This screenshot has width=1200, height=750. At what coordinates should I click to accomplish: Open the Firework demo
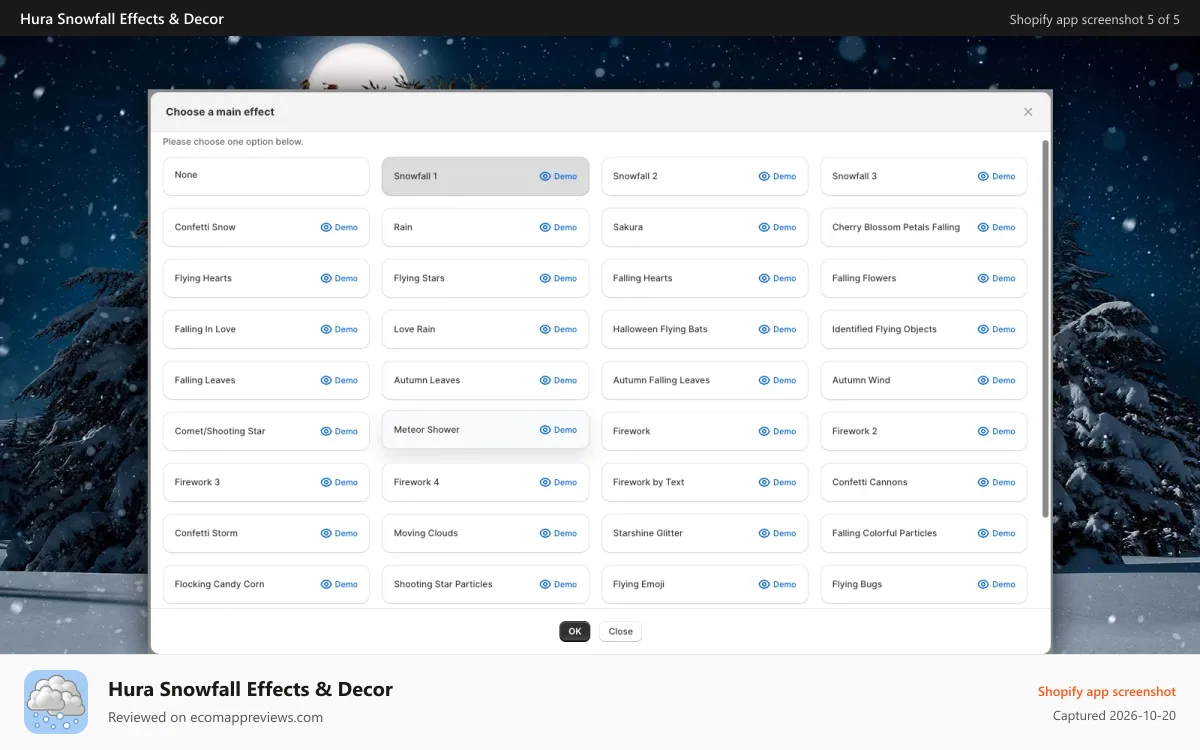coord(777,431)
